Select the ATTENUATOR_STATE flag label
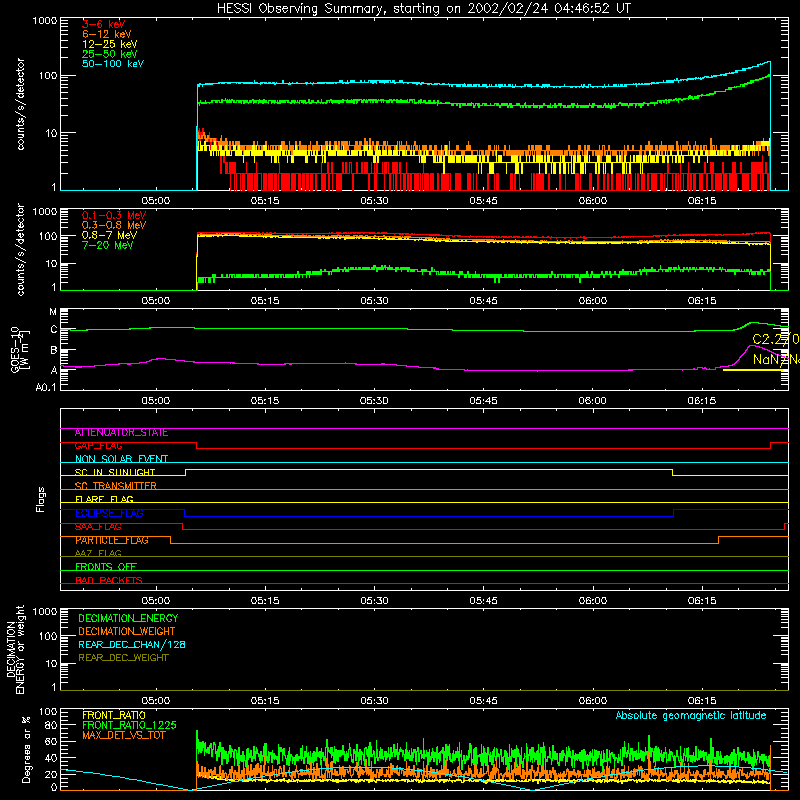 [121, 433]
